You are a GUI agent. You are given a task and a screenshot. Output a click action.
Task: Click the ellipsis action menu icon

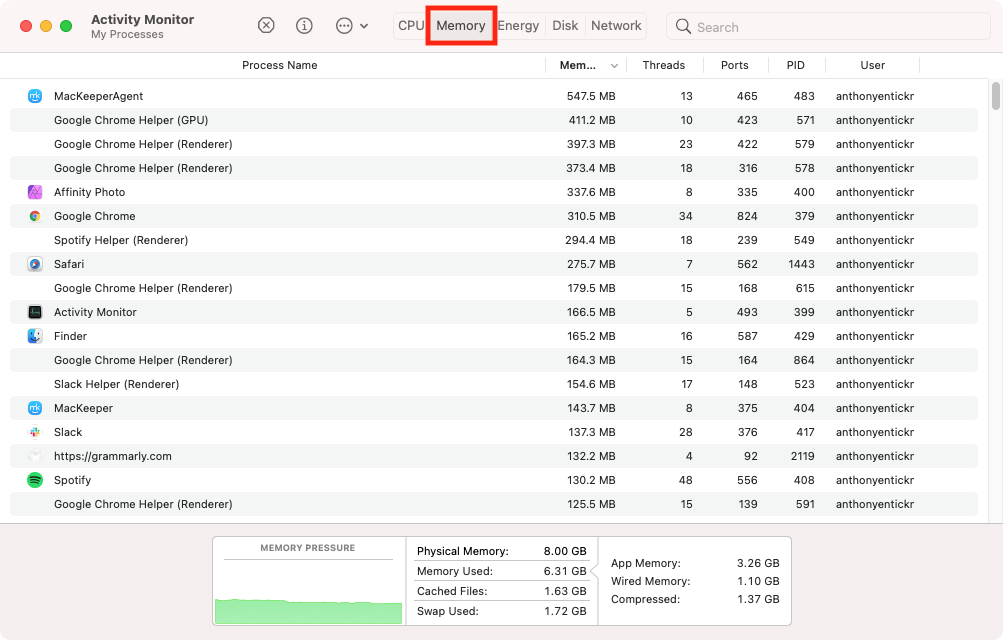(344, 26)
